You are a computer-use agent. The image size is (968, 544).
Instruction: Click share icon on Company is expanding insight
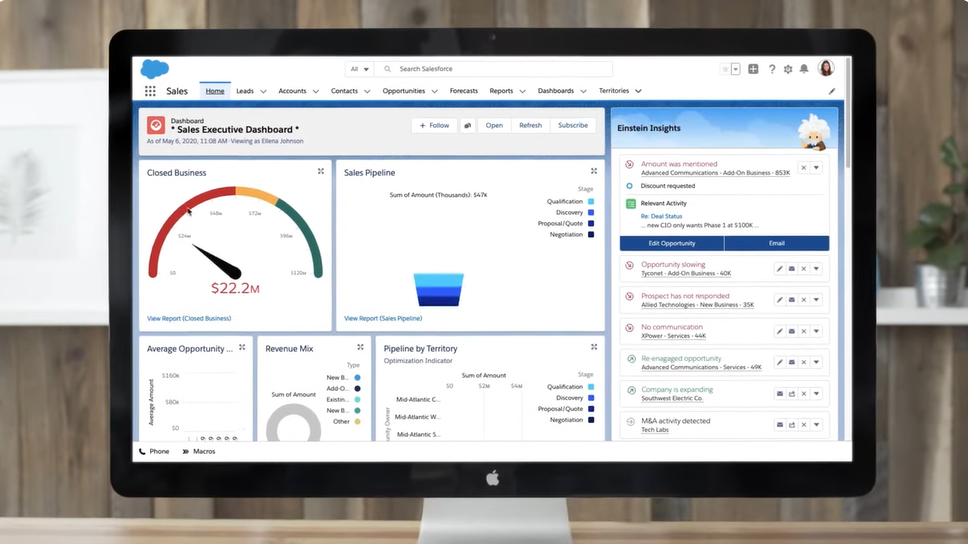tap(791, 393)
